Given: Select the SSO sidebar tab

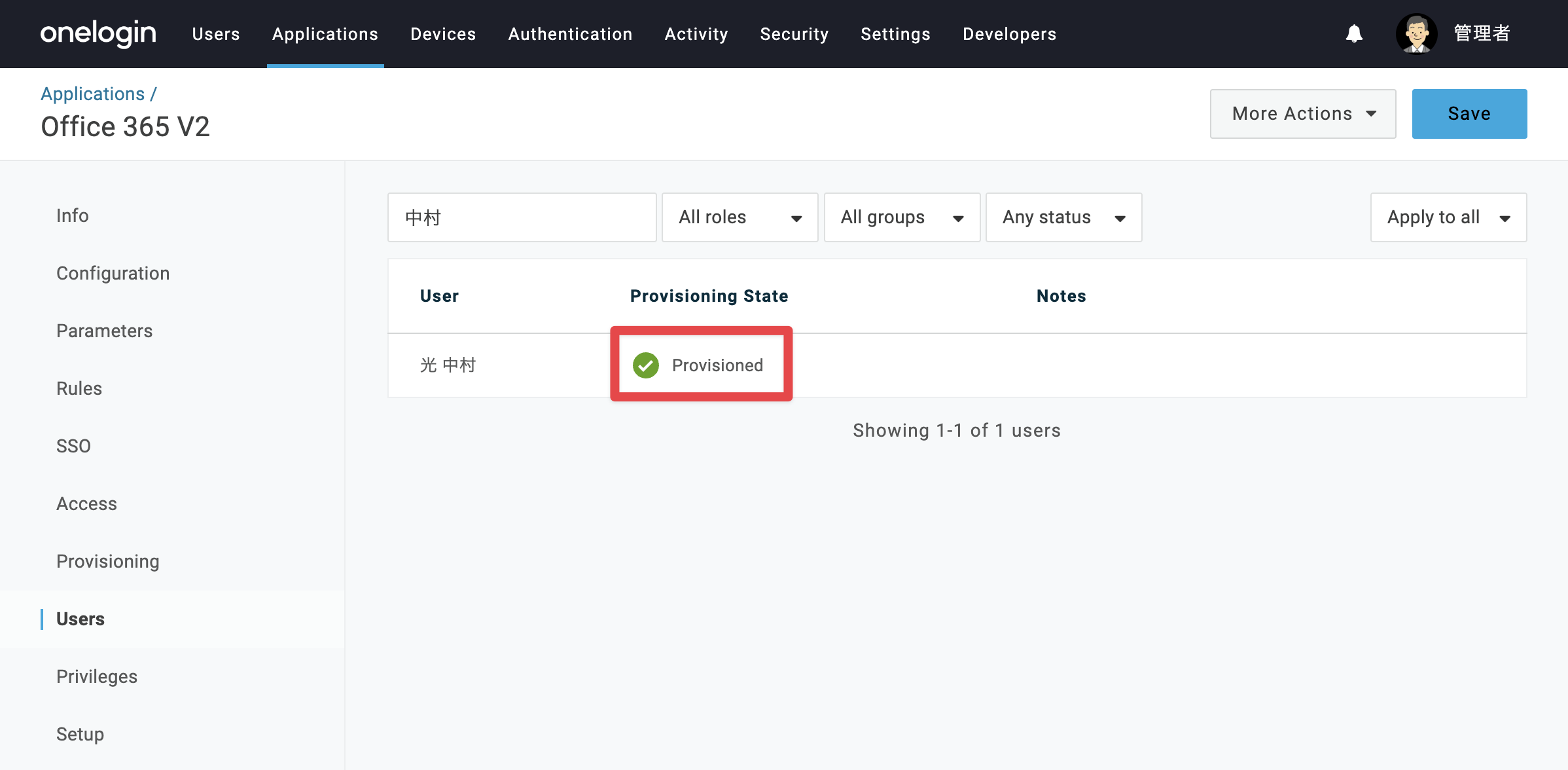Looking at the screenshot, I should 73,446.
